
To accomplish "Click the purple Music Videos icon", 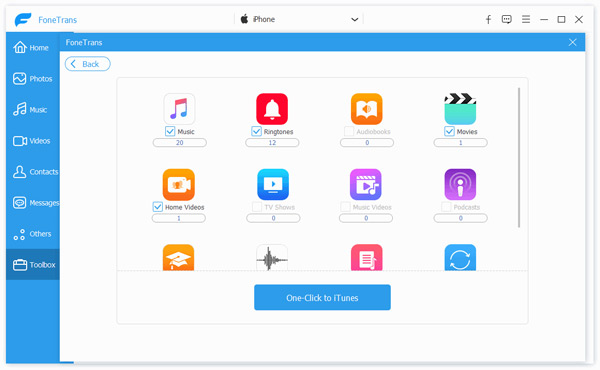I will (366, 184).
